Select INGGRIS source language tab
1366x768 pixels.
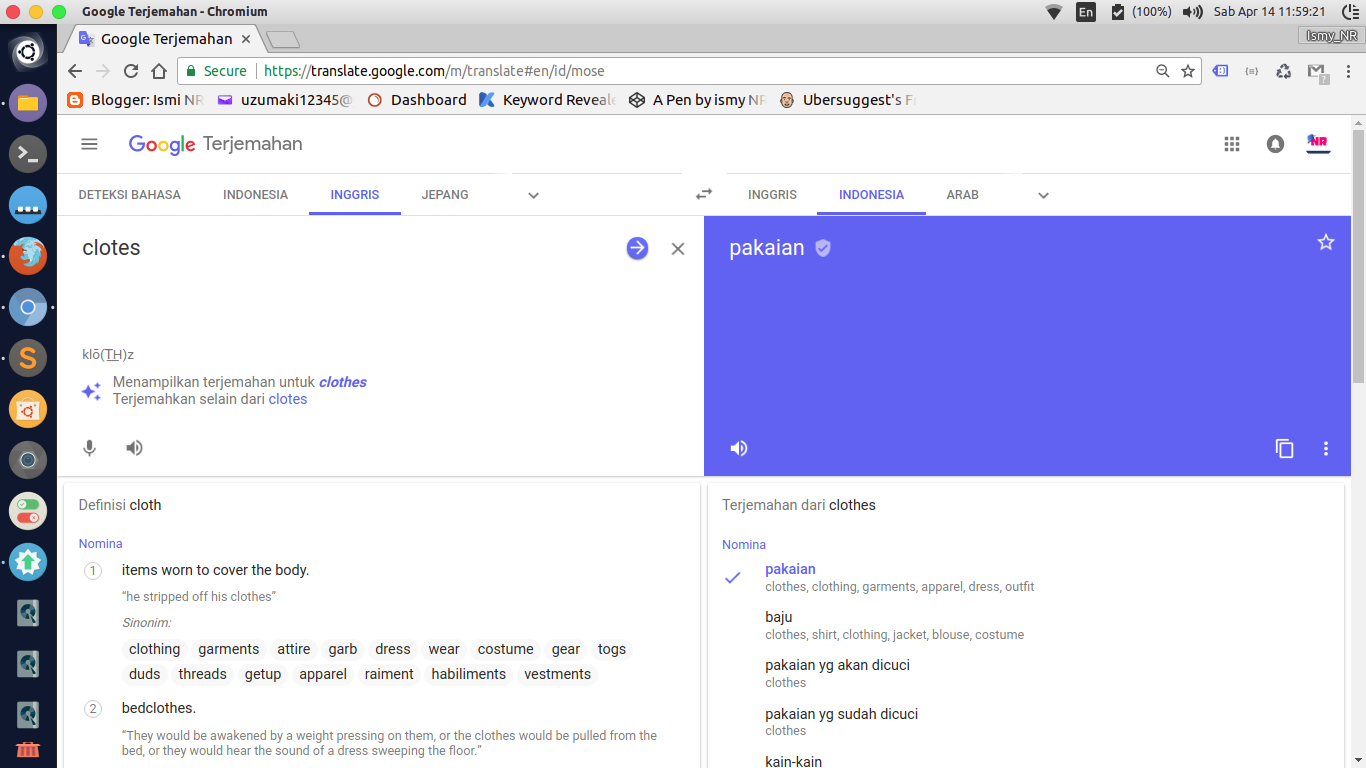[x=356, y=195]
